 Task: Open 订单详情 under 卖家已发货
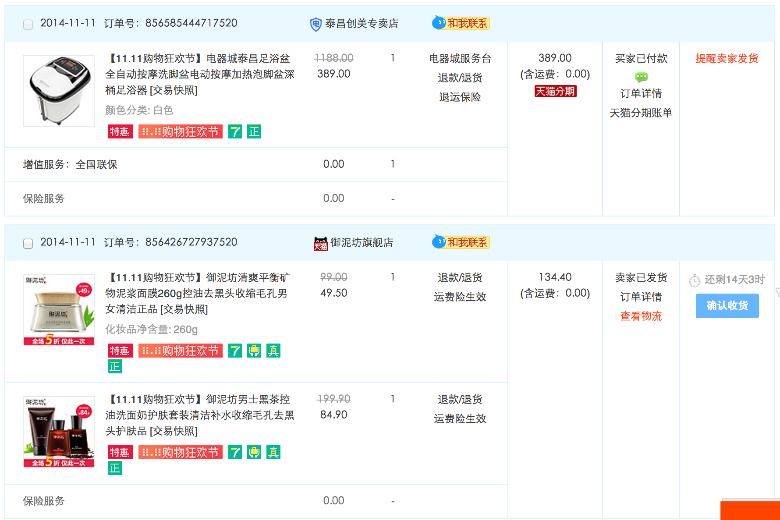click(641, 297)
